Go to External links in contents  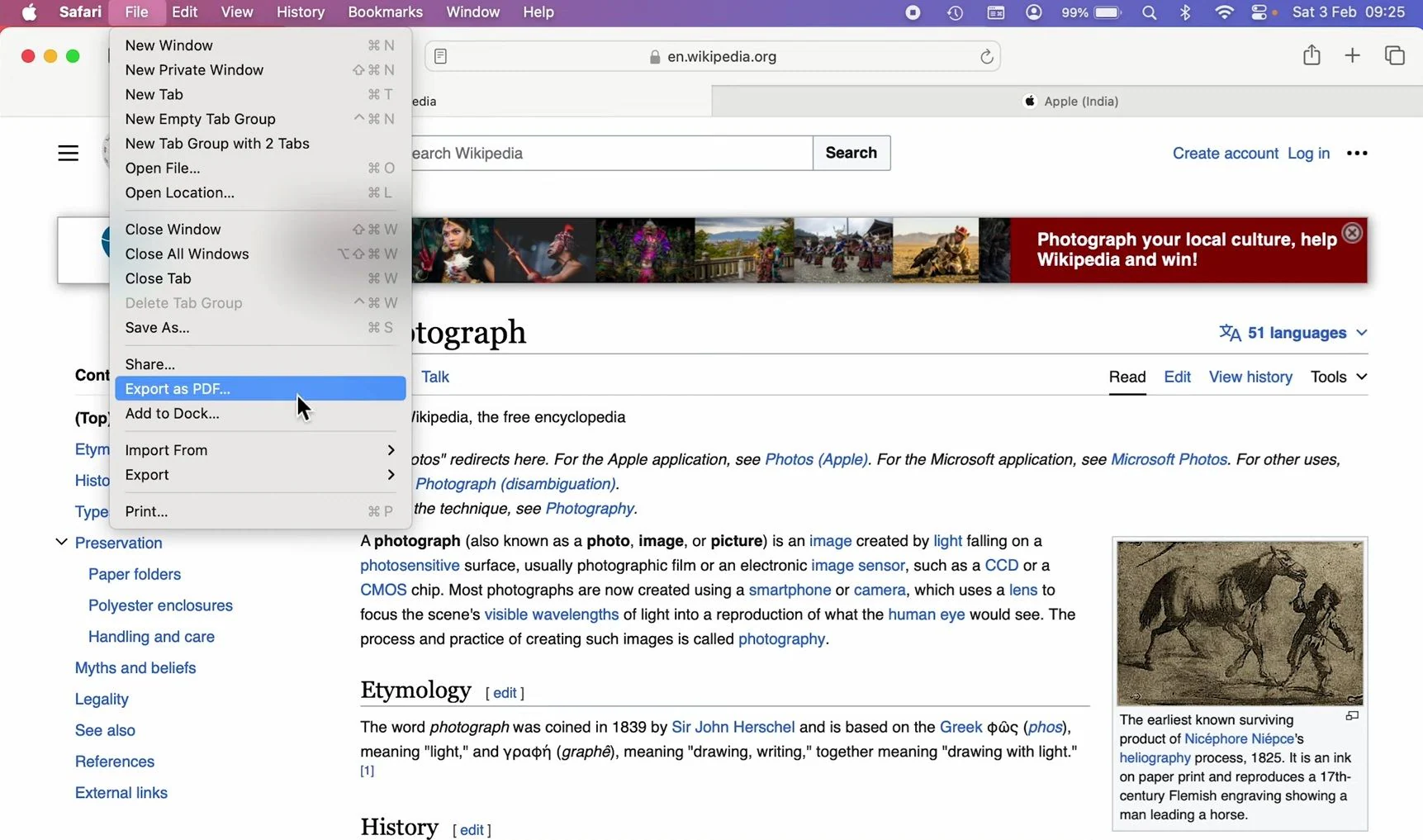coord(121,792)
